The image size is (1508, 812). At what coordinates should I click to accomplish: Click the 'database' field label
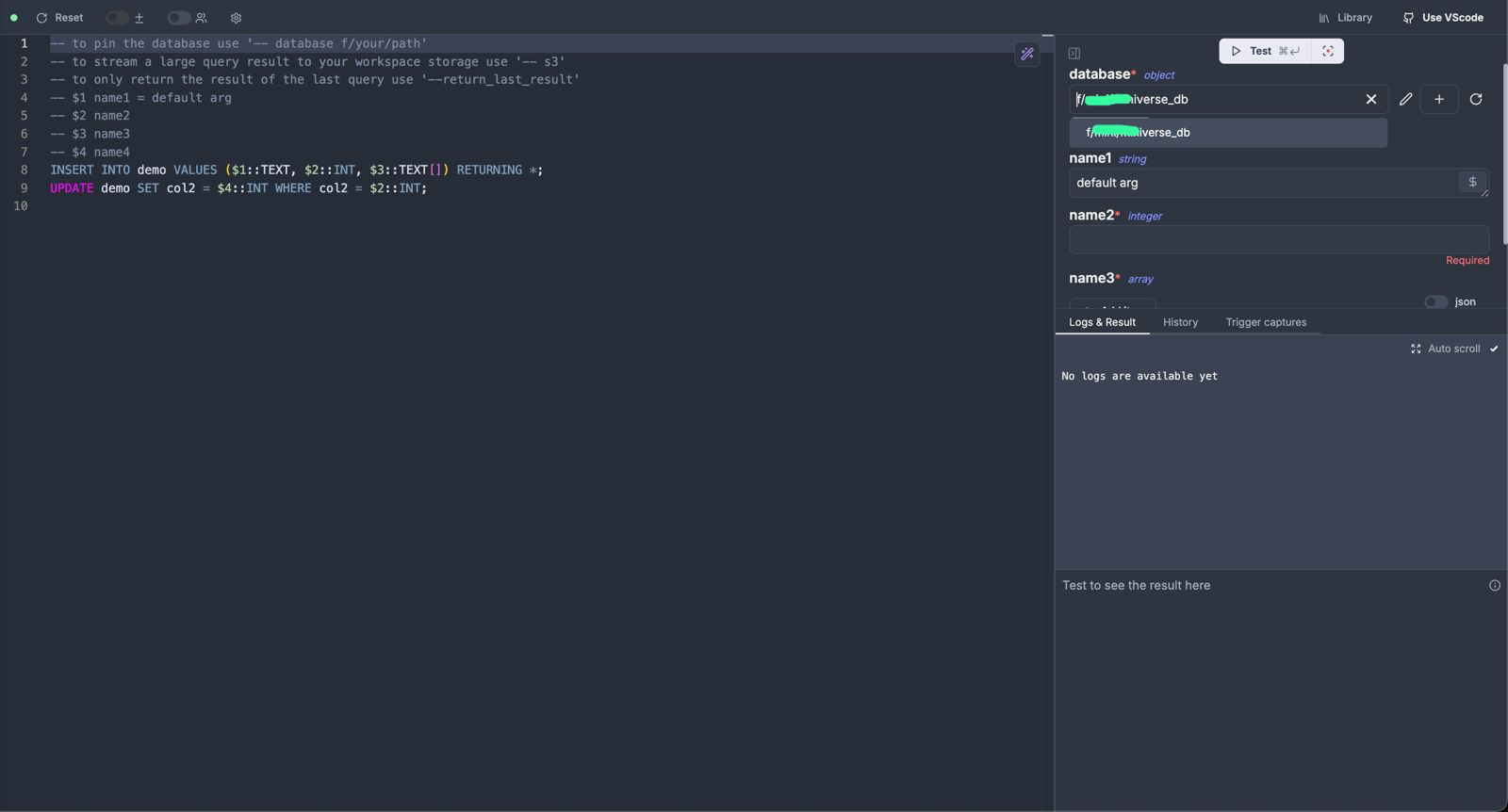[1100, 74]
